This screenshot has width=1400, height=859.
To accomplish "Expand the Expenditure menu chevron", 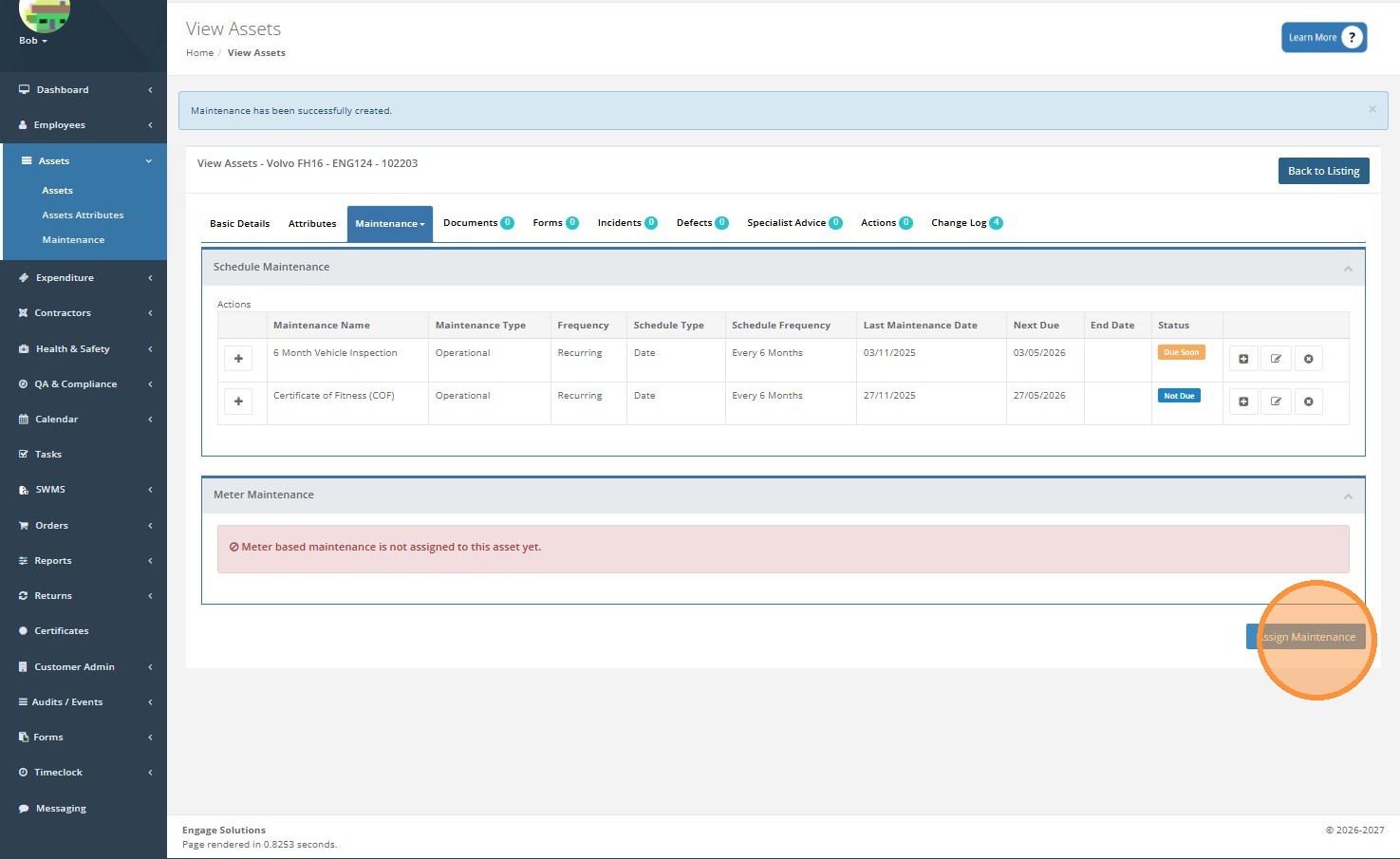I will pyautogui.click(x=150, y=278).
